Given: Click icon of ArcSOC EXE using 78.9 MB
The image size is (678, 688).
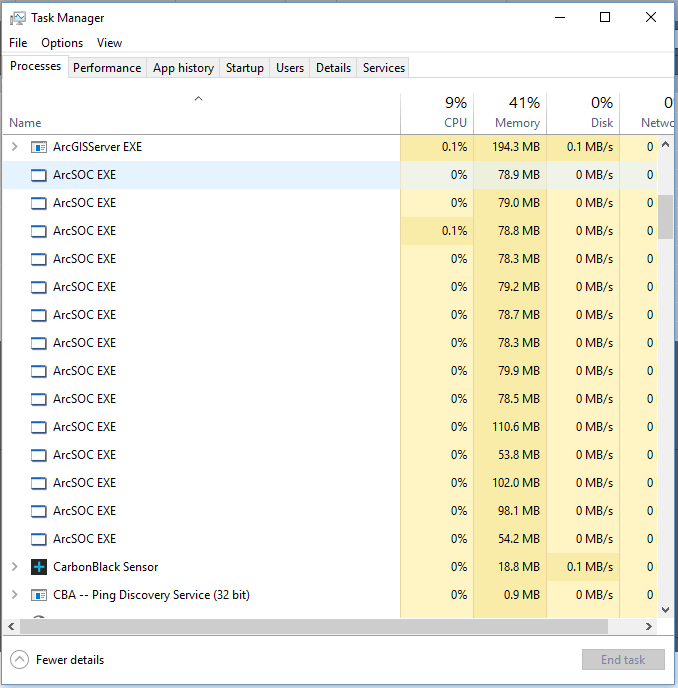Looking at the screenshot, I should coord(39,175).
